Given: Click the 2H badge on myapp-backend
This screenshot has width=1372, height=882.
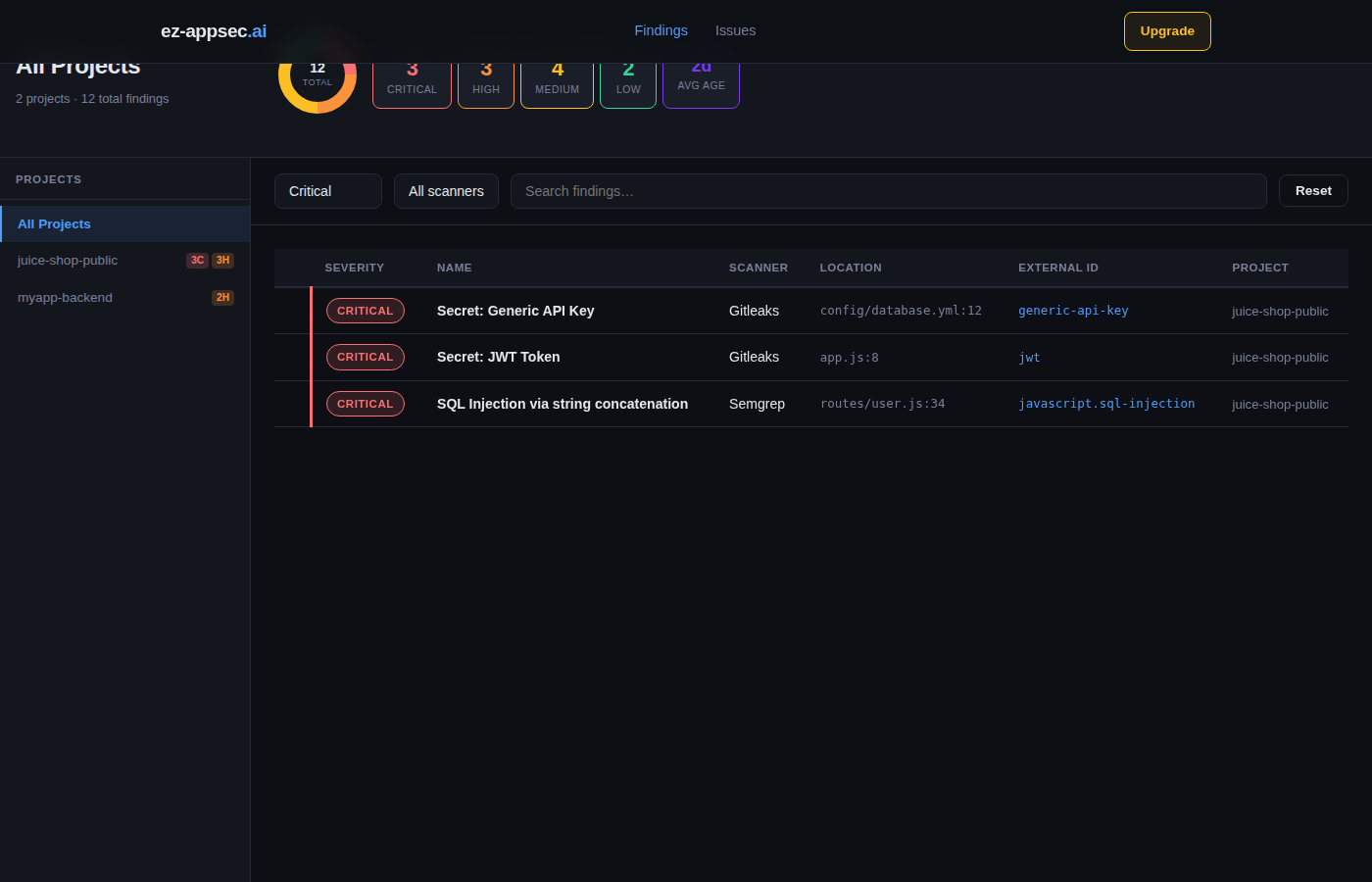Looking at the screenshot, I should (x=222, y=298).
